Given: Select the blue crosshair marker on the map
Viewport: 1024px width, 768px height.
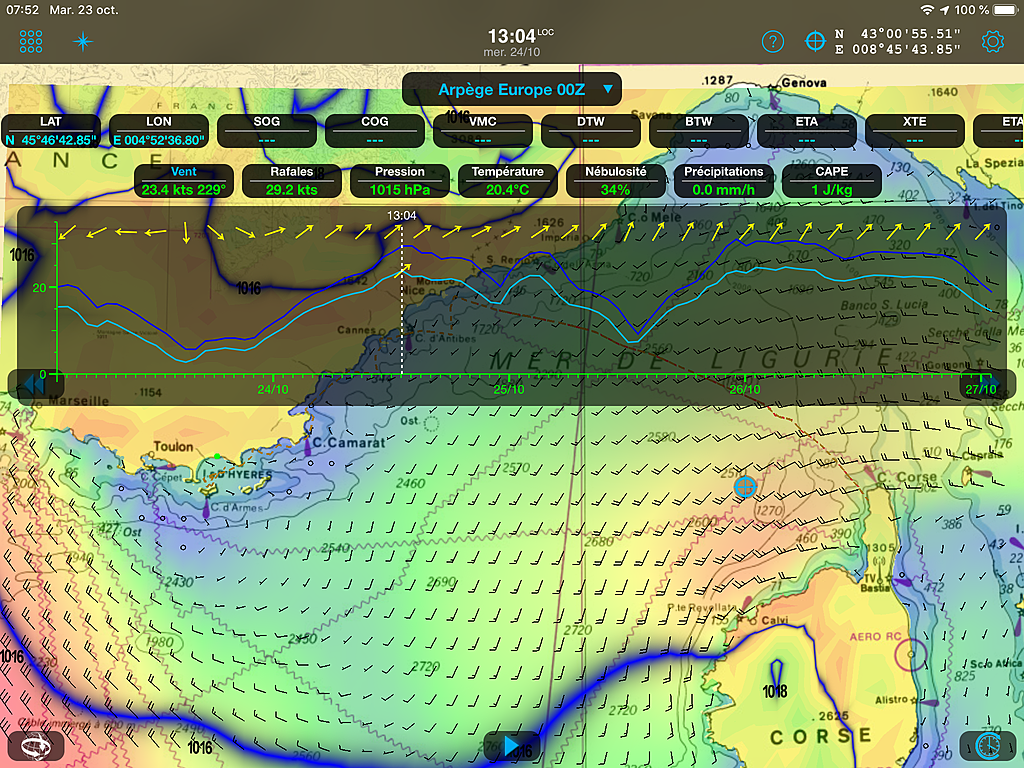Looking at the screenshot, I should [x=745, y=487].
